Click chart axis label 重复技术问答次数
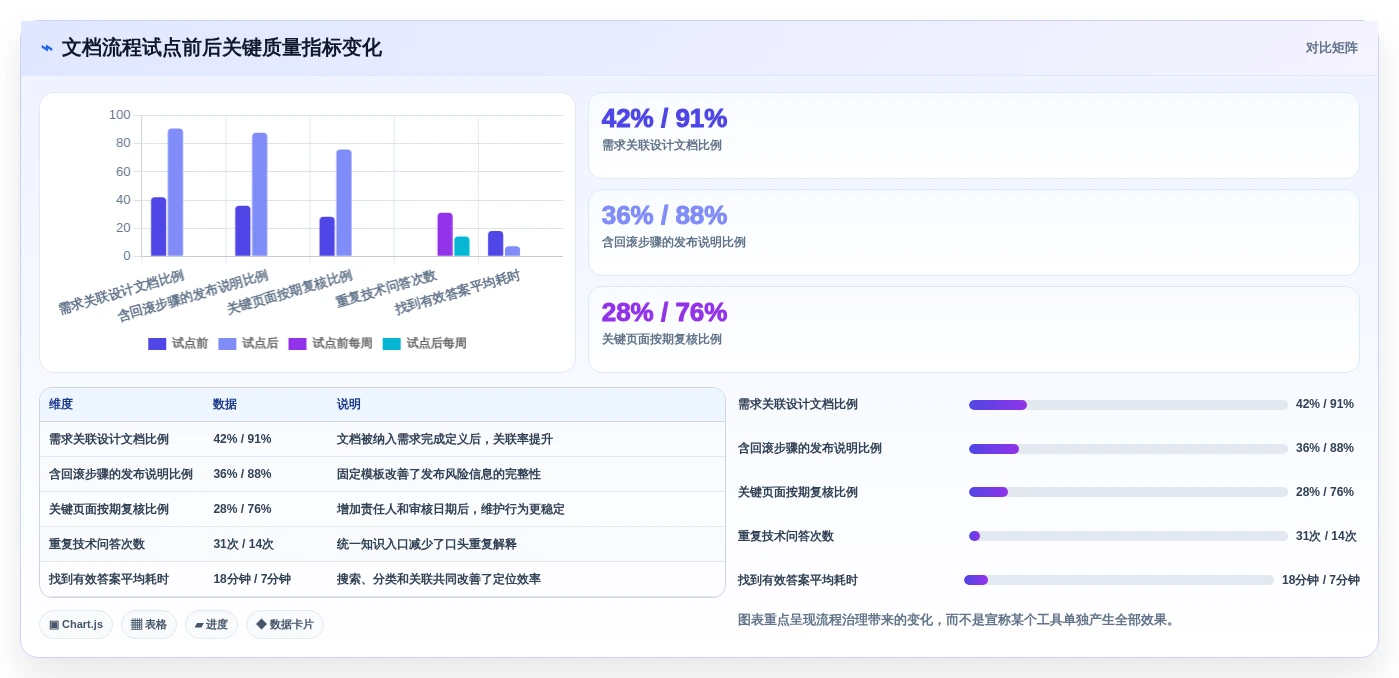The width and height of the screenshot is (1399, 678). point(387,288)
